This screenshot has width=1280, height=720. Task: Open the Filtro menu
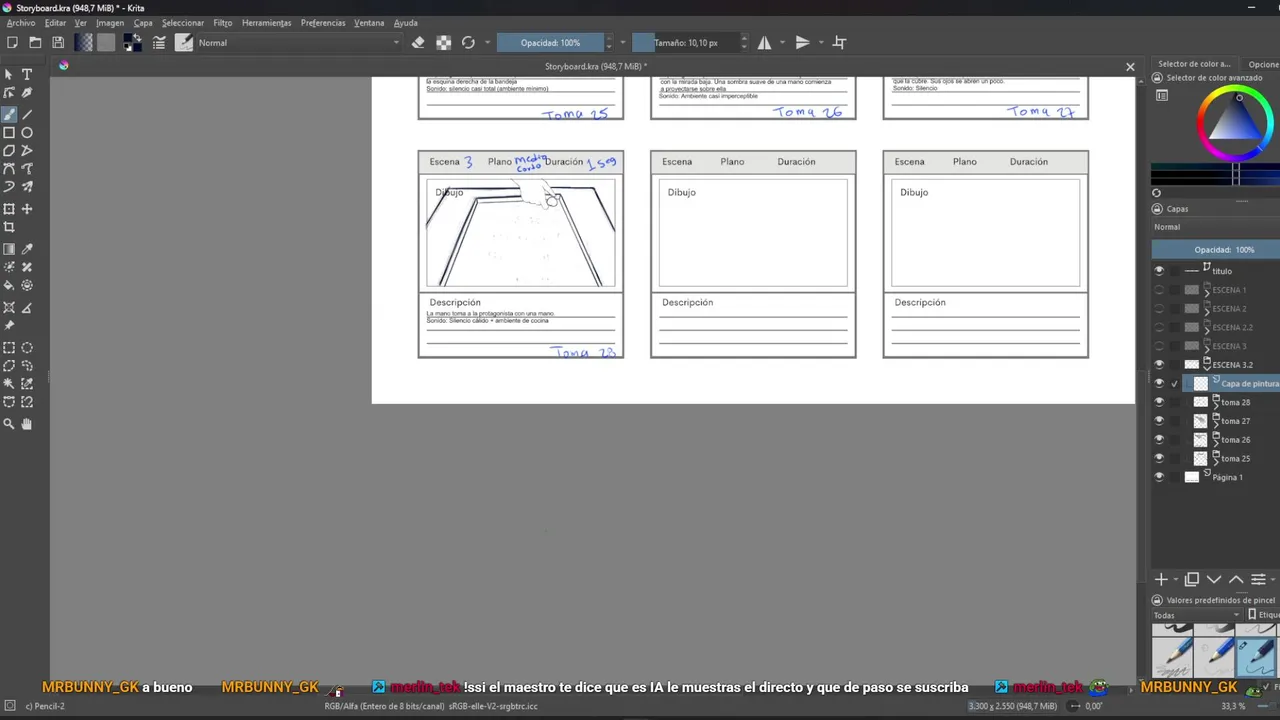coord(222,23)
